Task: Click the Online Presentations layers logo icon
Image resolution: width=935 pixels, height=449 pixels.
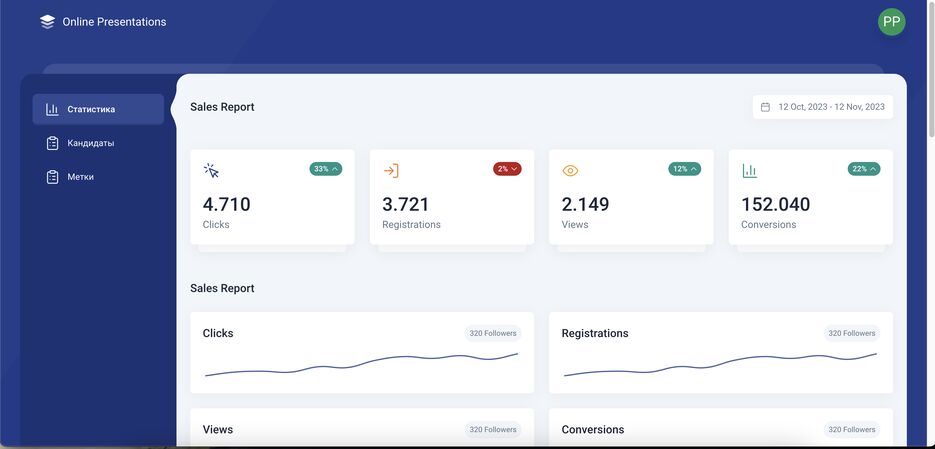Action: point(47,22)
